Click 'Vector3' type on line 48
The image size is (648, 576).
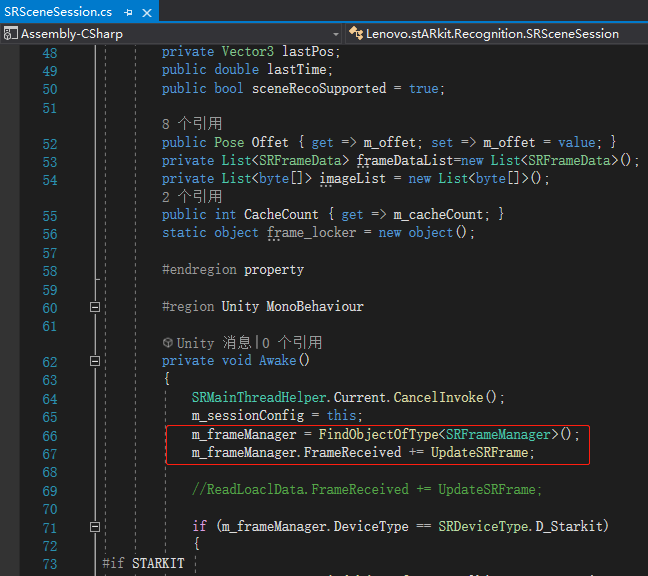pos(248,52)
